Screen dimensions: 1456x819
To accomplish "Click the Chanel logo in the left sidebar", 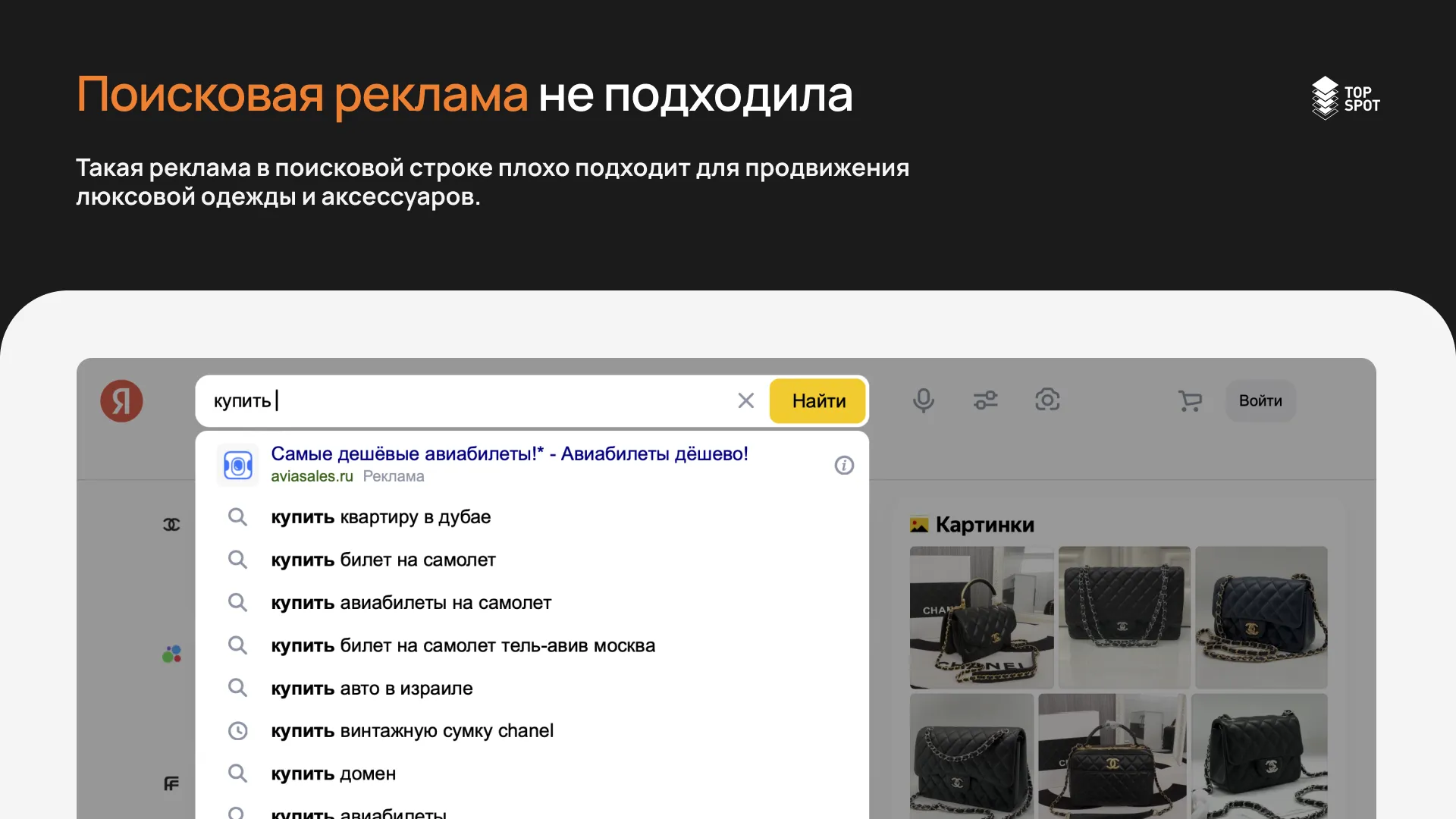I will [171, 524].
